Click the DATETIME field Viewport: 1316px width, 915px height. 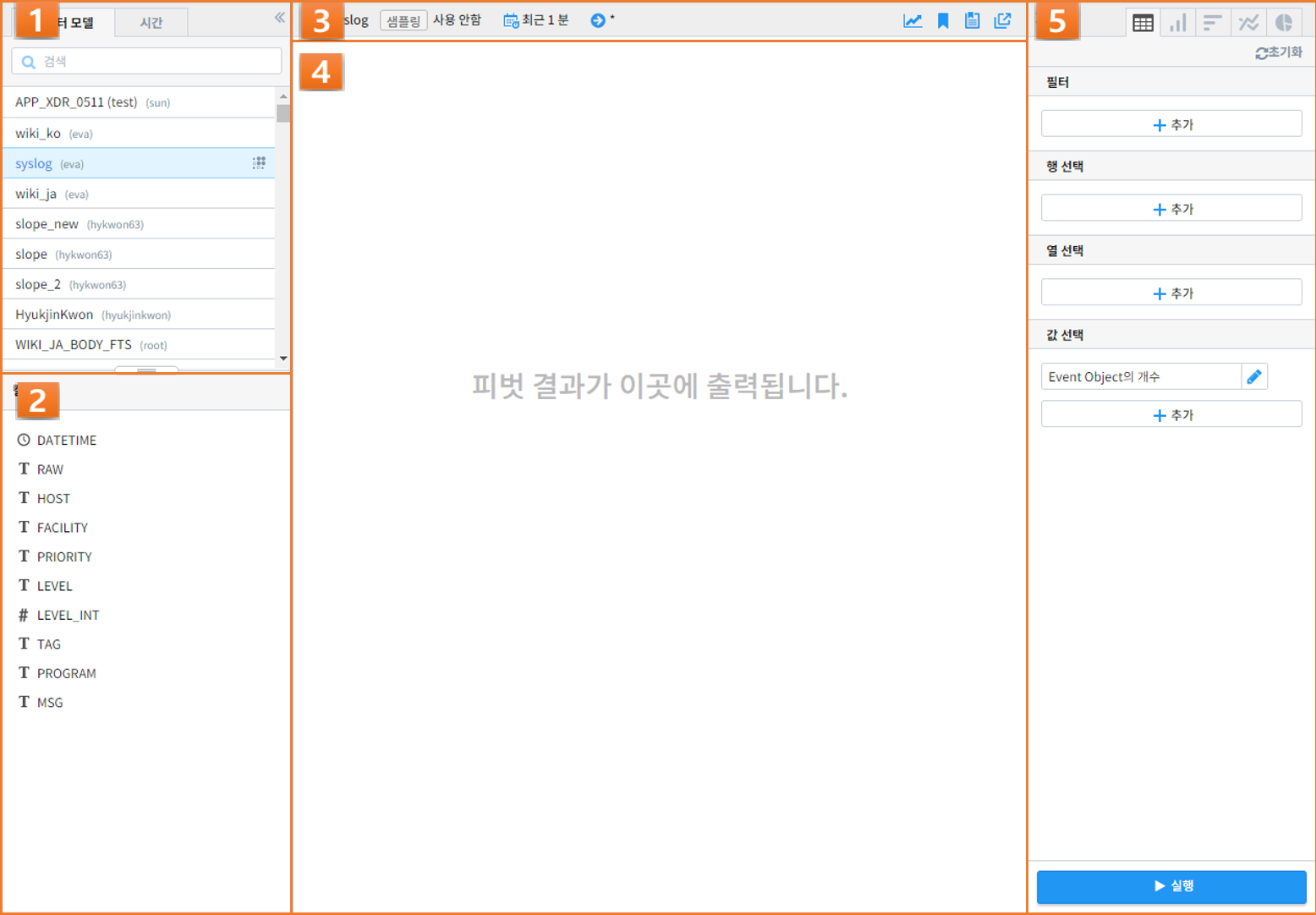coord(58,440)
